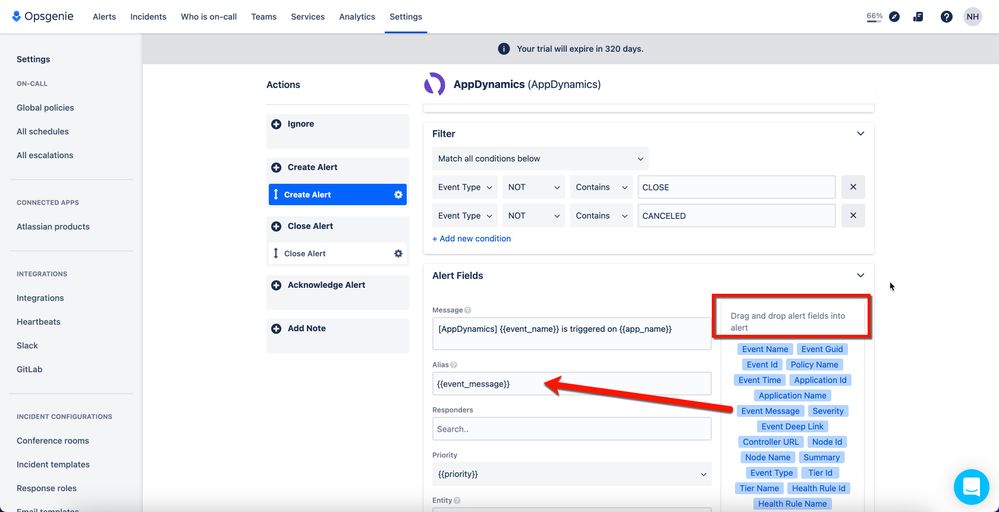This screenshot has width=999, height=512.
Task: Open Conference rooms in sidebar
Action: point(53,441)
